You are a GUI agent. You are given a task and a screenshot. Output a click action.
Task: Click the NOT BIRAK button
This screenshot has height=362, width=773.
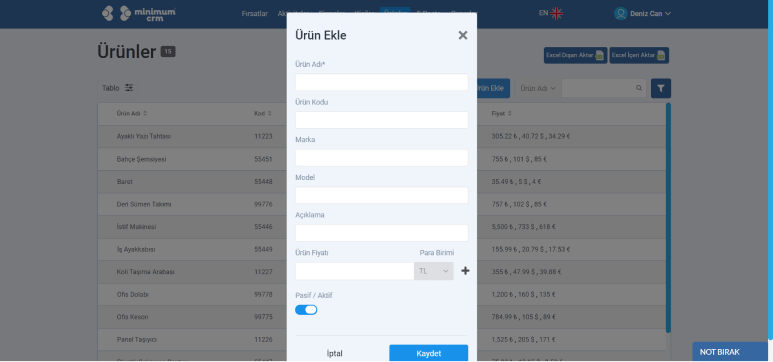tap(730, 352)
